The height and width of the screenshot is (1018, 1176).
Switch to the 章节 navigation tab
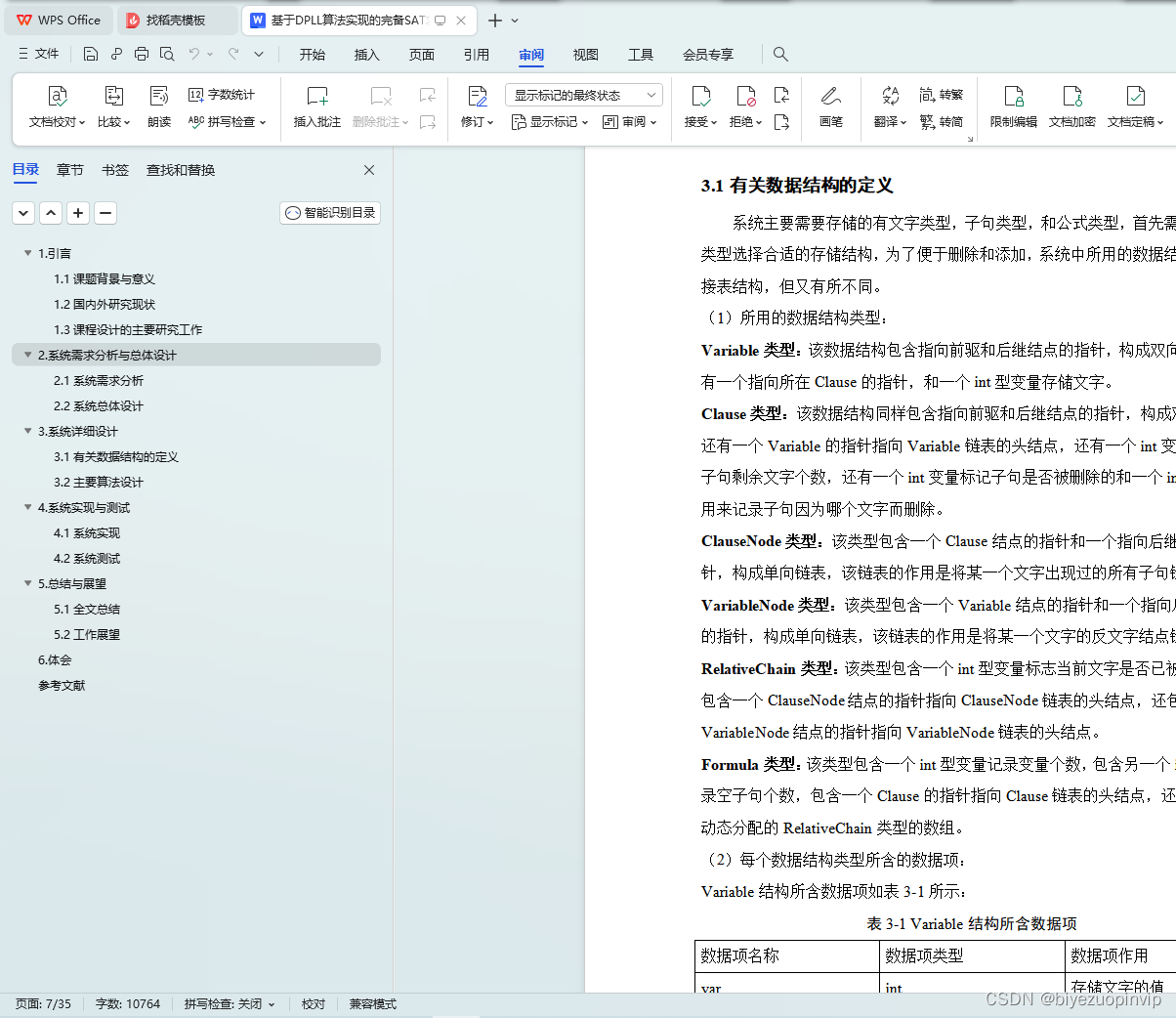coord(69,169)
